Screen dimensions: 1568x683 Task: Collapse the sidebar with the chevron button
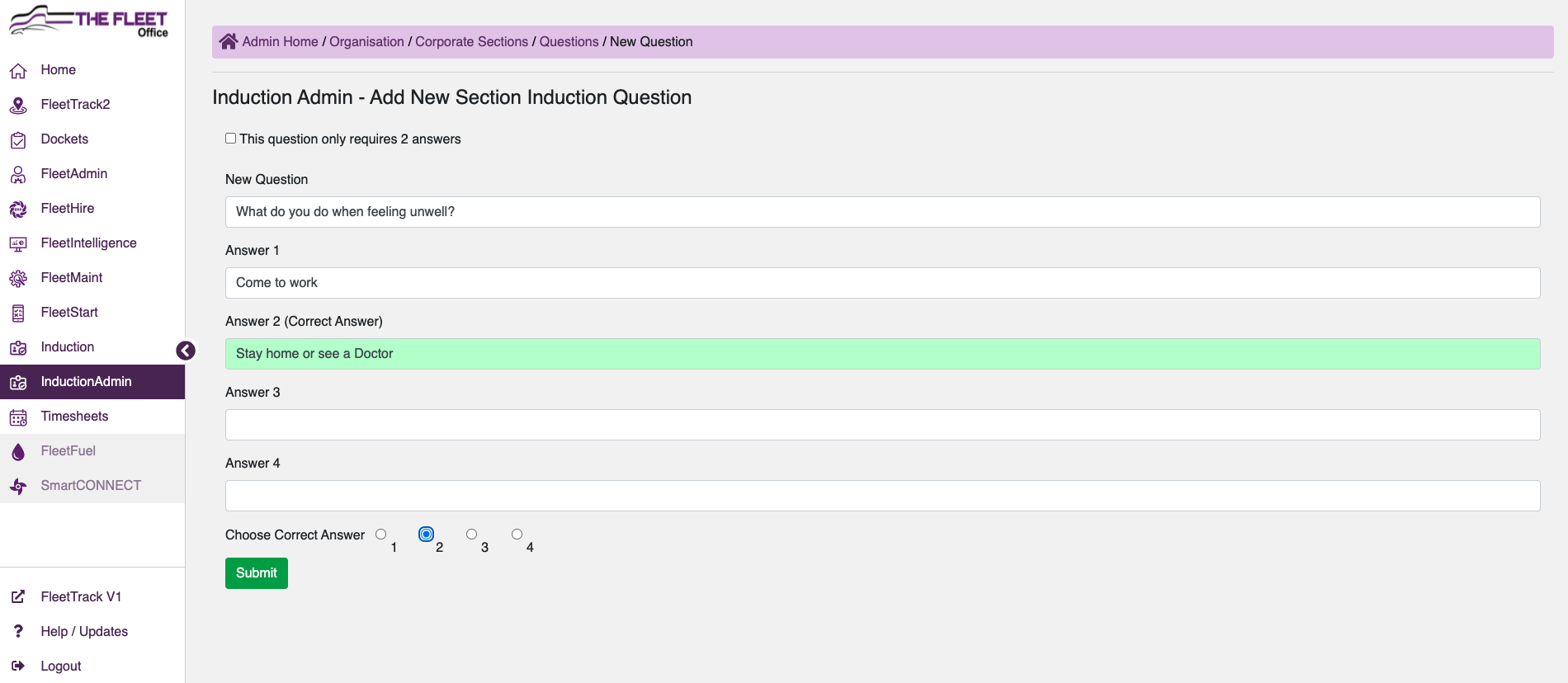186,351
